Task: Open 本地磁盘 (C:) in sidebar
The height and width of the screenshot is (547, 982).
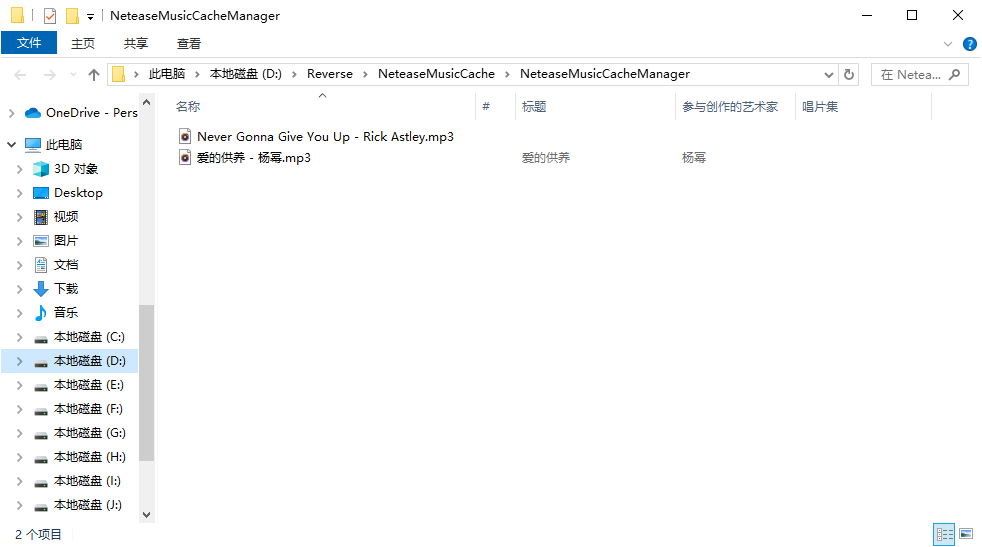Action: pos(89,337)
